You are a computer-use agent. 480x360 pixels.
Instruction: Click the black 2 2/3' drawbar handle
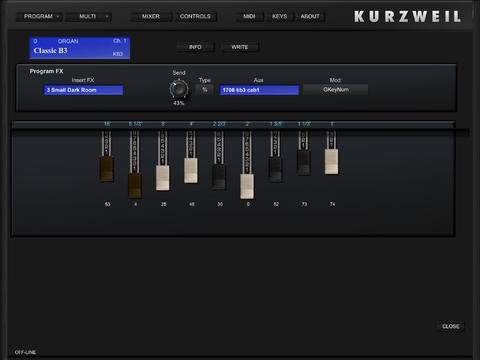[x=219, y=177]
